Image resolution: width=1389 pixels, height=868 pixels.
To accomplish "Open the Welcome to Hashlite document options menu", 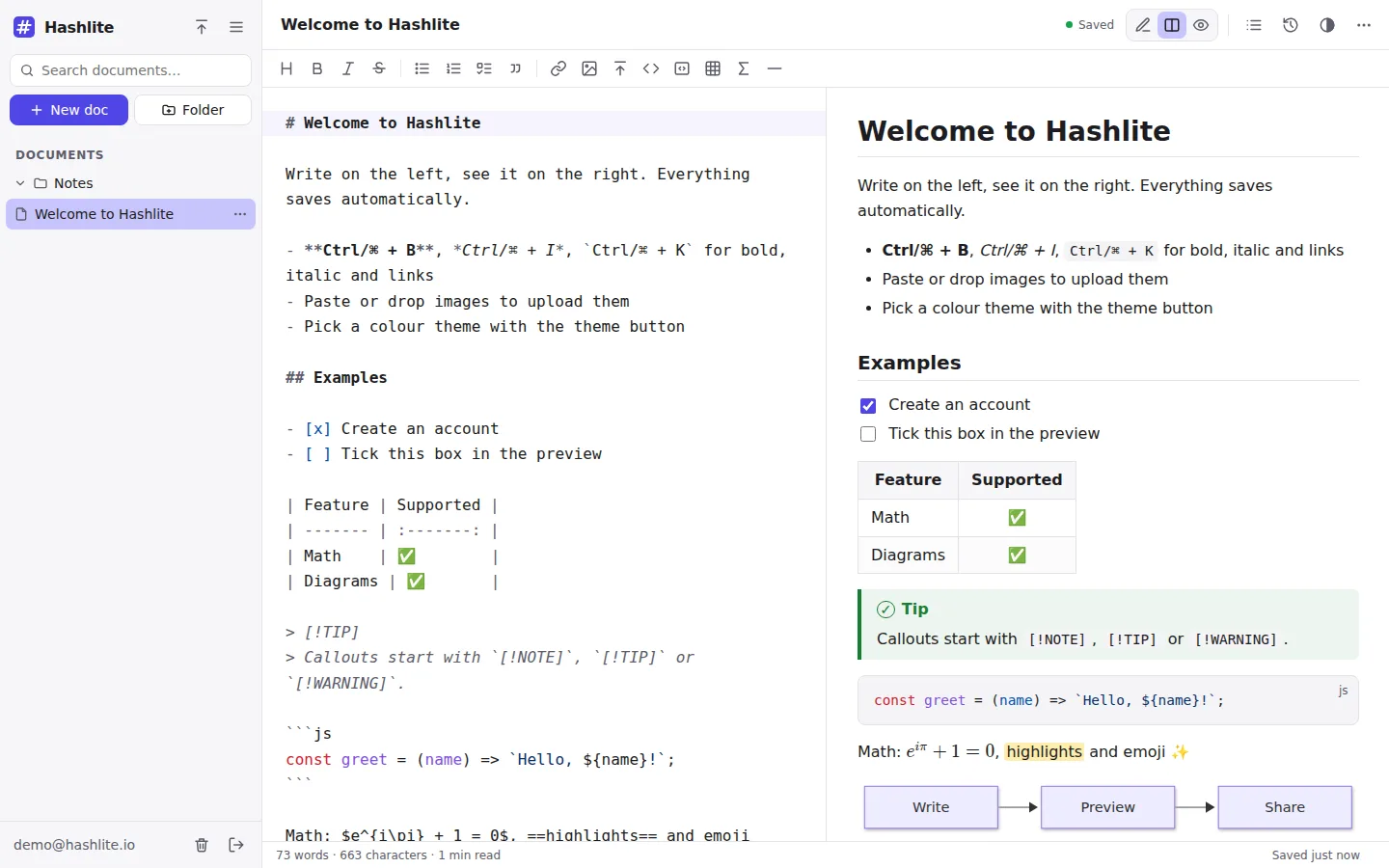I will [x=240, y=214].
